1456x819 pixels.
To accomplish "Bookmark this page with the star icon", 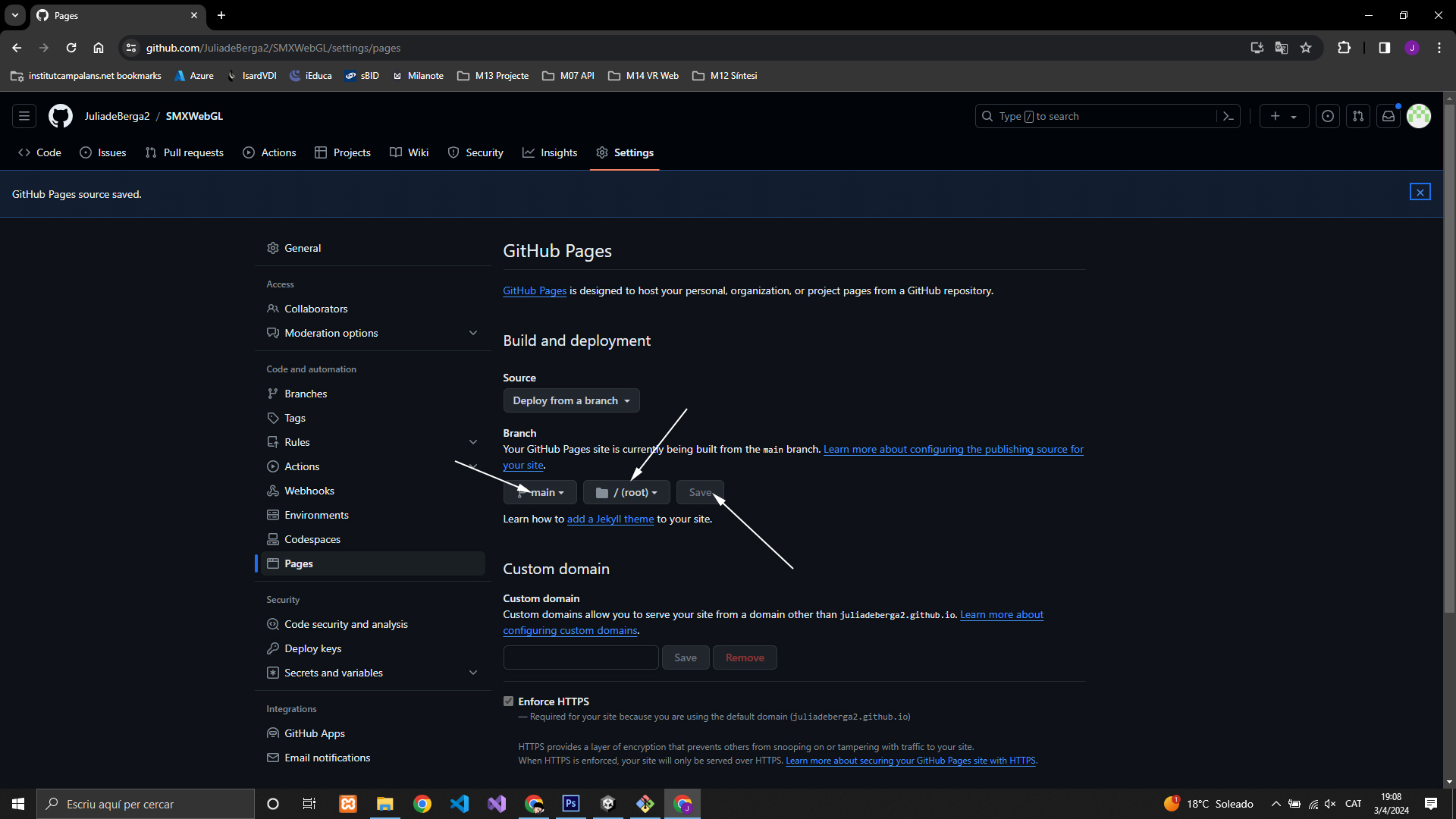I will (x=1306, y=48).
